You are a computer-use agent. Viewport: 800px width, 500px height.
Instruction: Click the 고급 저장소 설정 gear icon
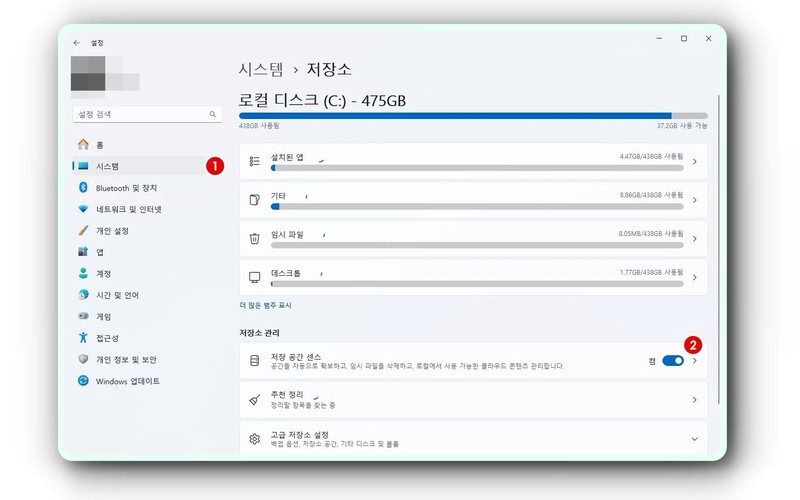click(x=254, y=439)
